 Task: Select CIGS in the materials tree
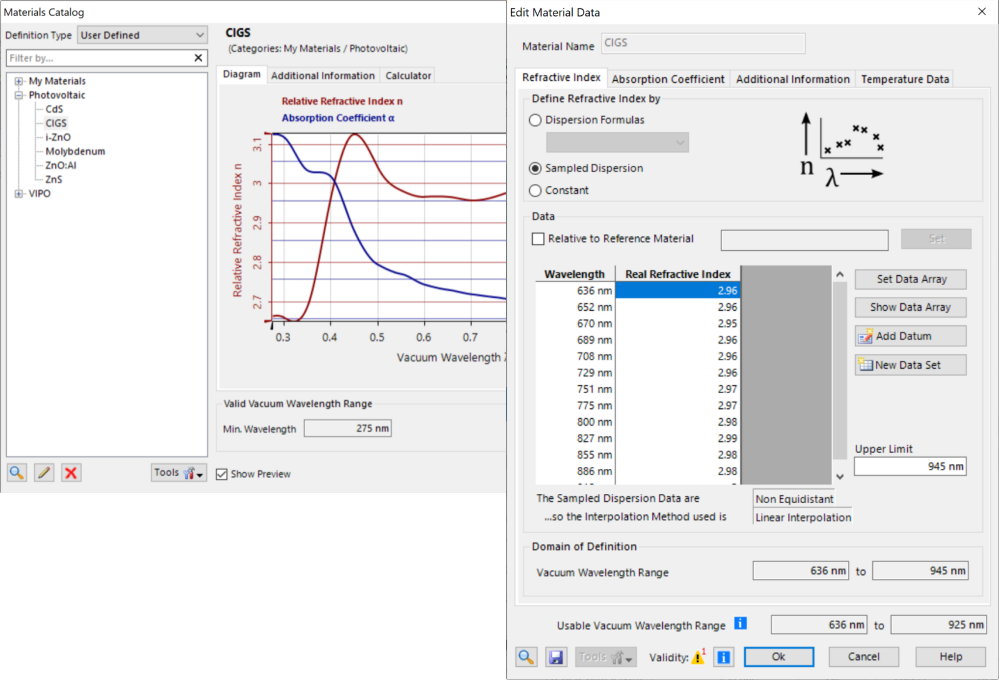click(56, 124)
